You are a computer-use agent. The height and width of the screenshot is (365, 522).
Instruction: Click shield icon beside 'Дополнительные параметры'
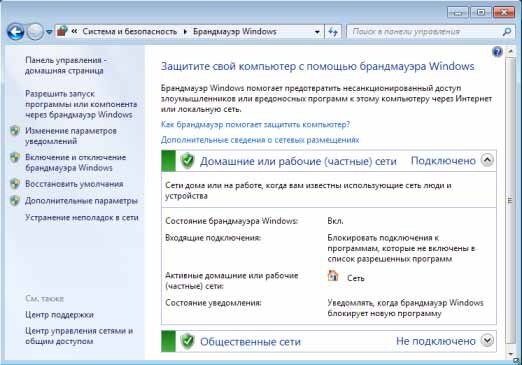point(15,200)
